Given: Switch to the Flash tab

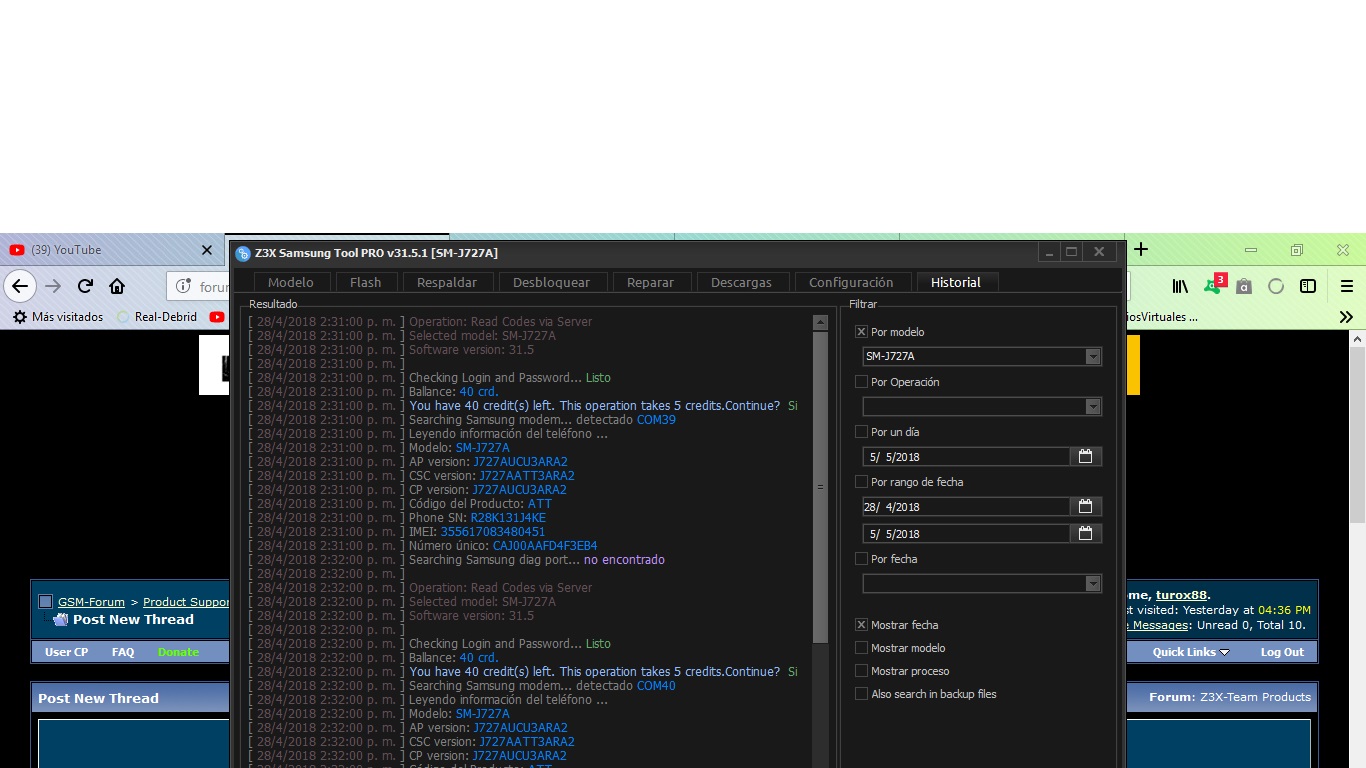Looking at the screenshot, I should tap(365, 283).
